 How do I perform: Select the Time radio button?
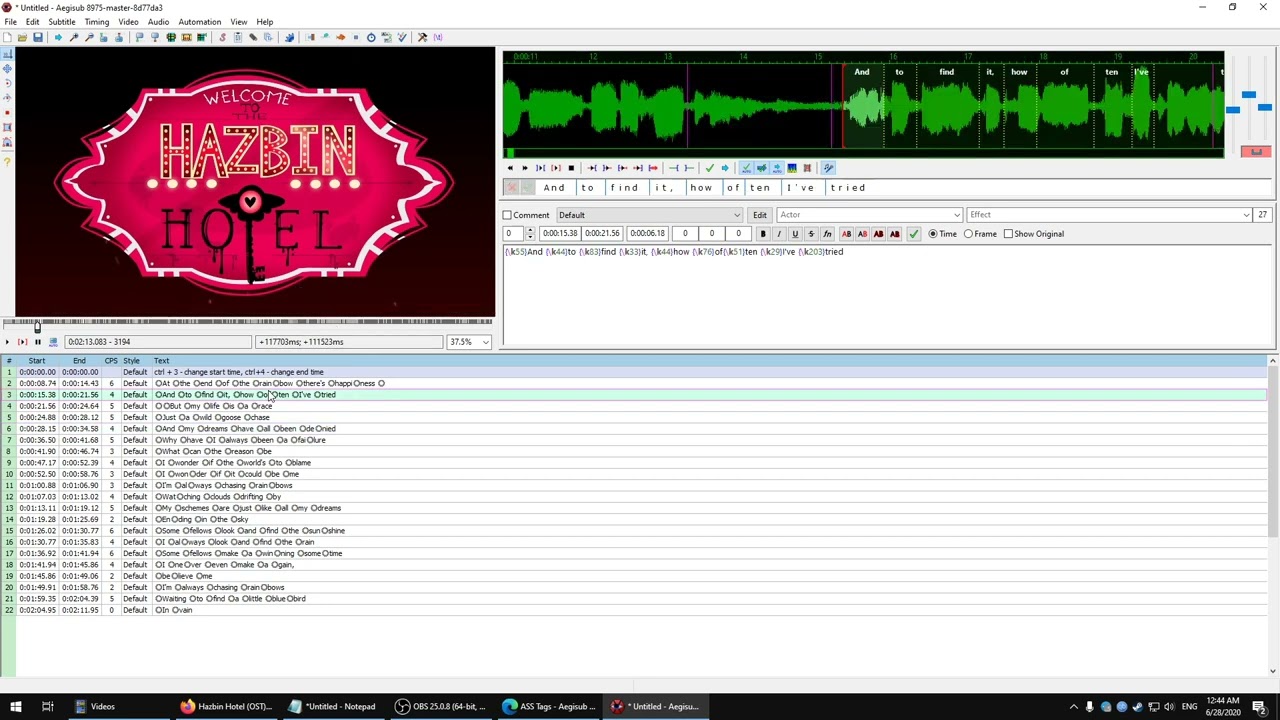[933, 234]
